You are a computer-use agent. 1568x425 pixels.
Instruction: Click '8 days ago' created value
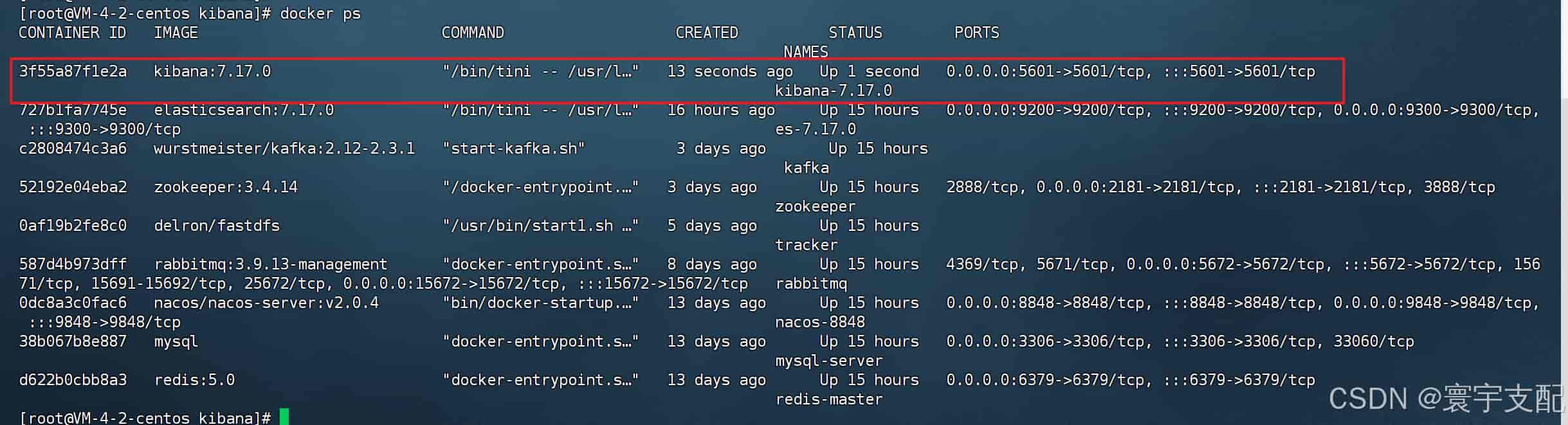(x=712, y=264)
